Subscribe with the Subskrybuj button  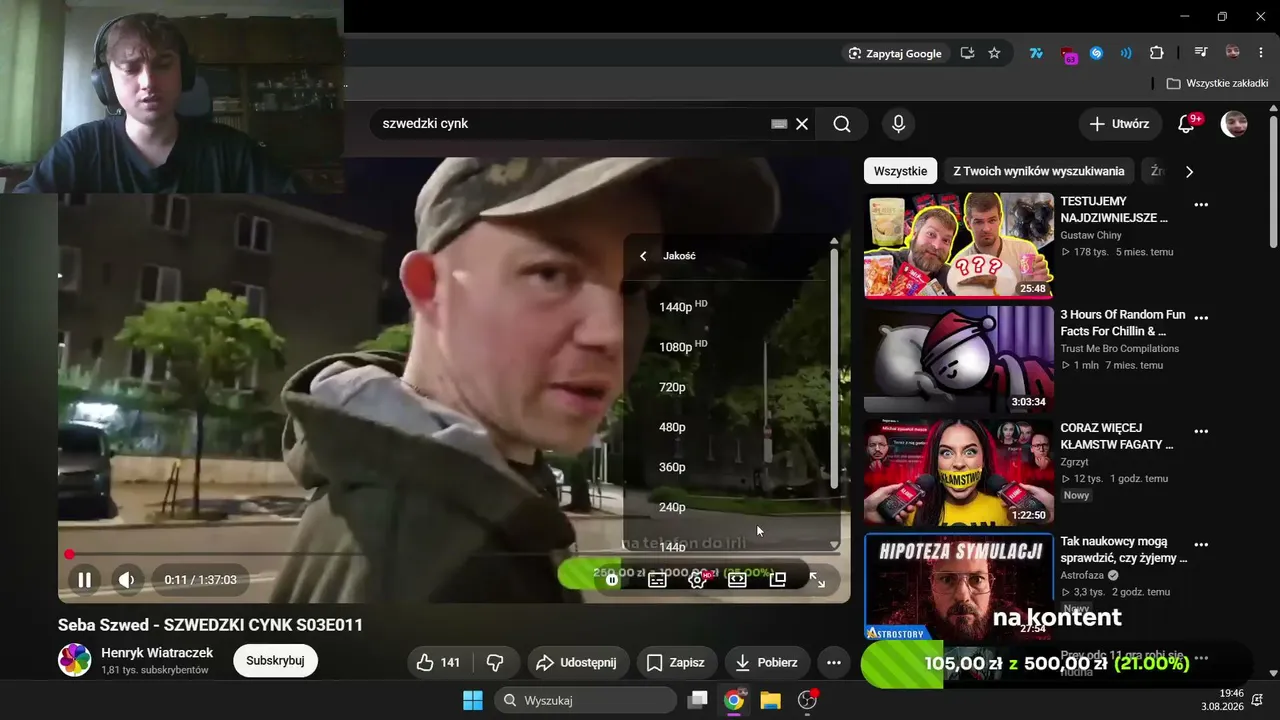coord(275,660)
